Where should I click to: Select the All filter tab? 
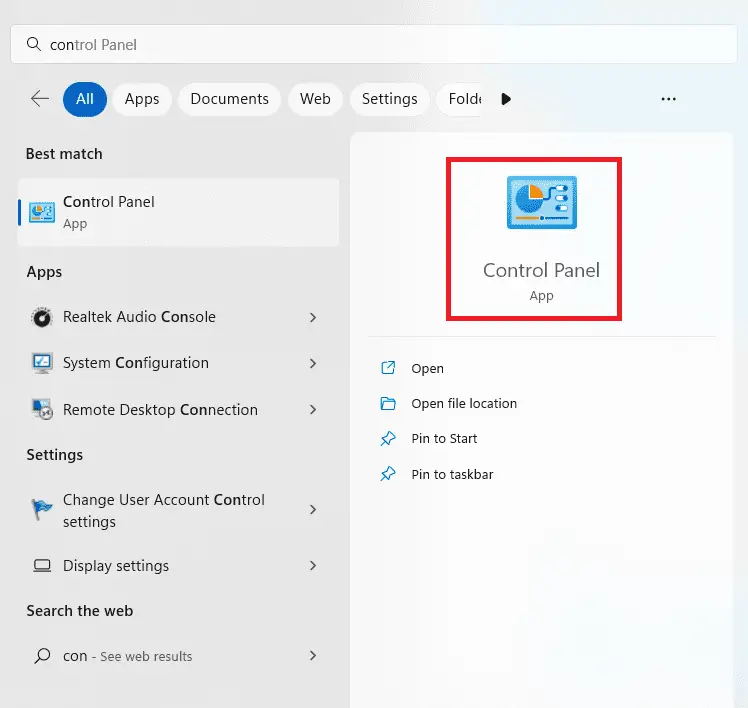coord(85,99)
